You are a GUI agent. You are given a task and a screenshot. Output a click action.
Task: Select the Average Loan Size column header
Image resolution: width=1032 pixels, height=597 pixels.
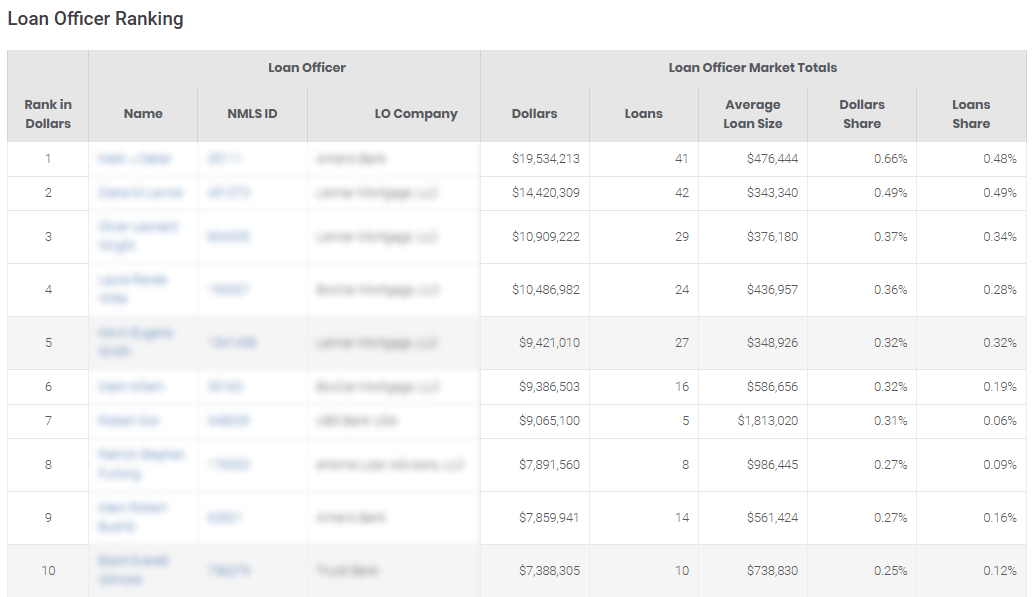(752, 114)
